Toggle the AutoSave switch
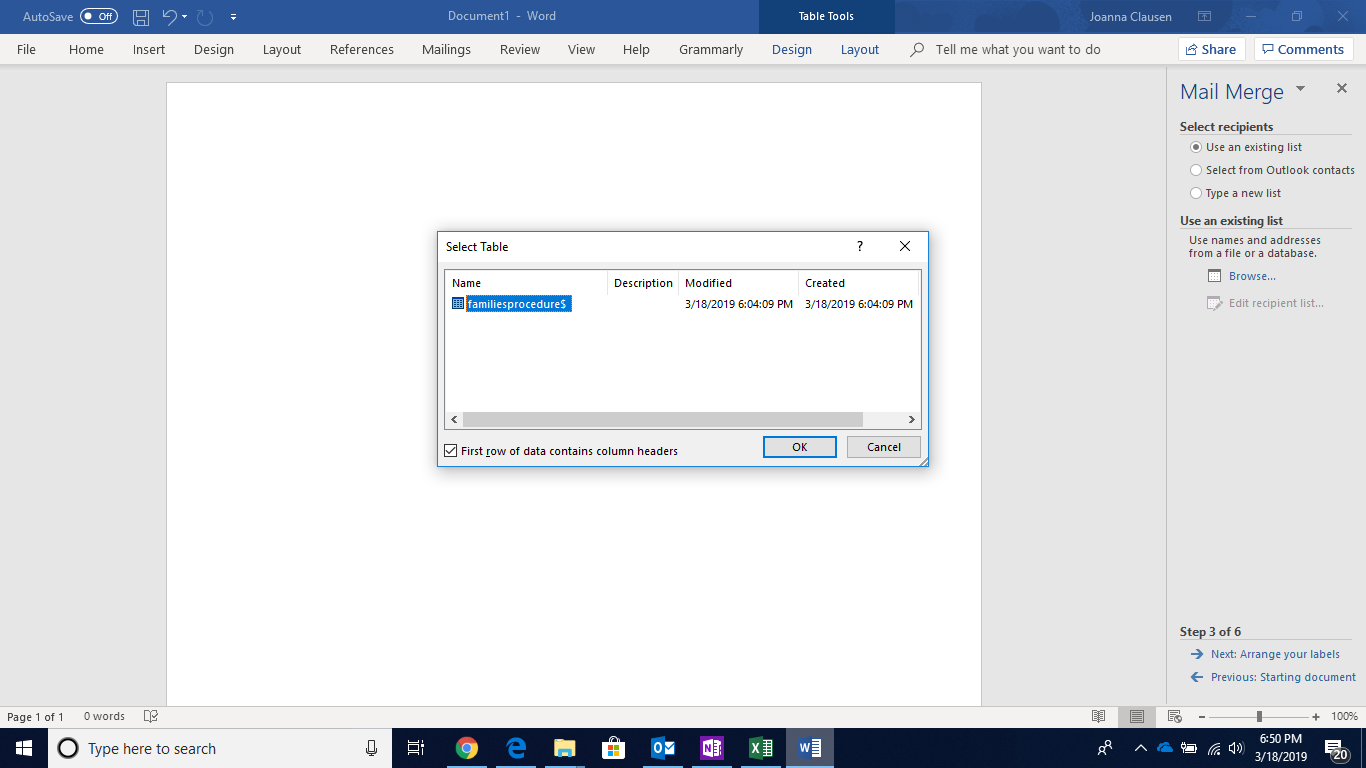This screenshot has width=1366, height=768. 99,17
